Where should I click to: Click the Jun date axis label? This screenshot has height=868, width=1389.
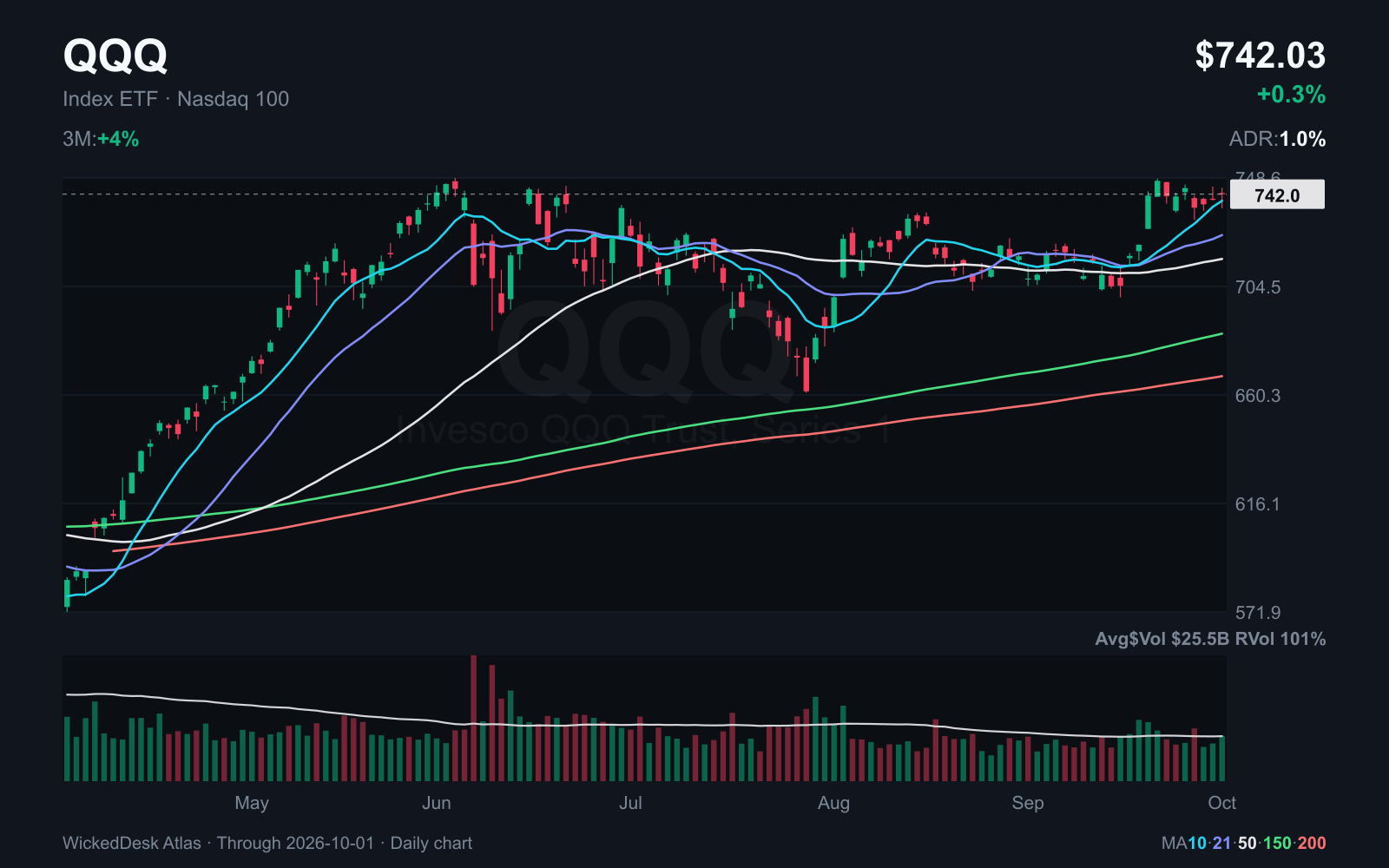pos(437,803)
